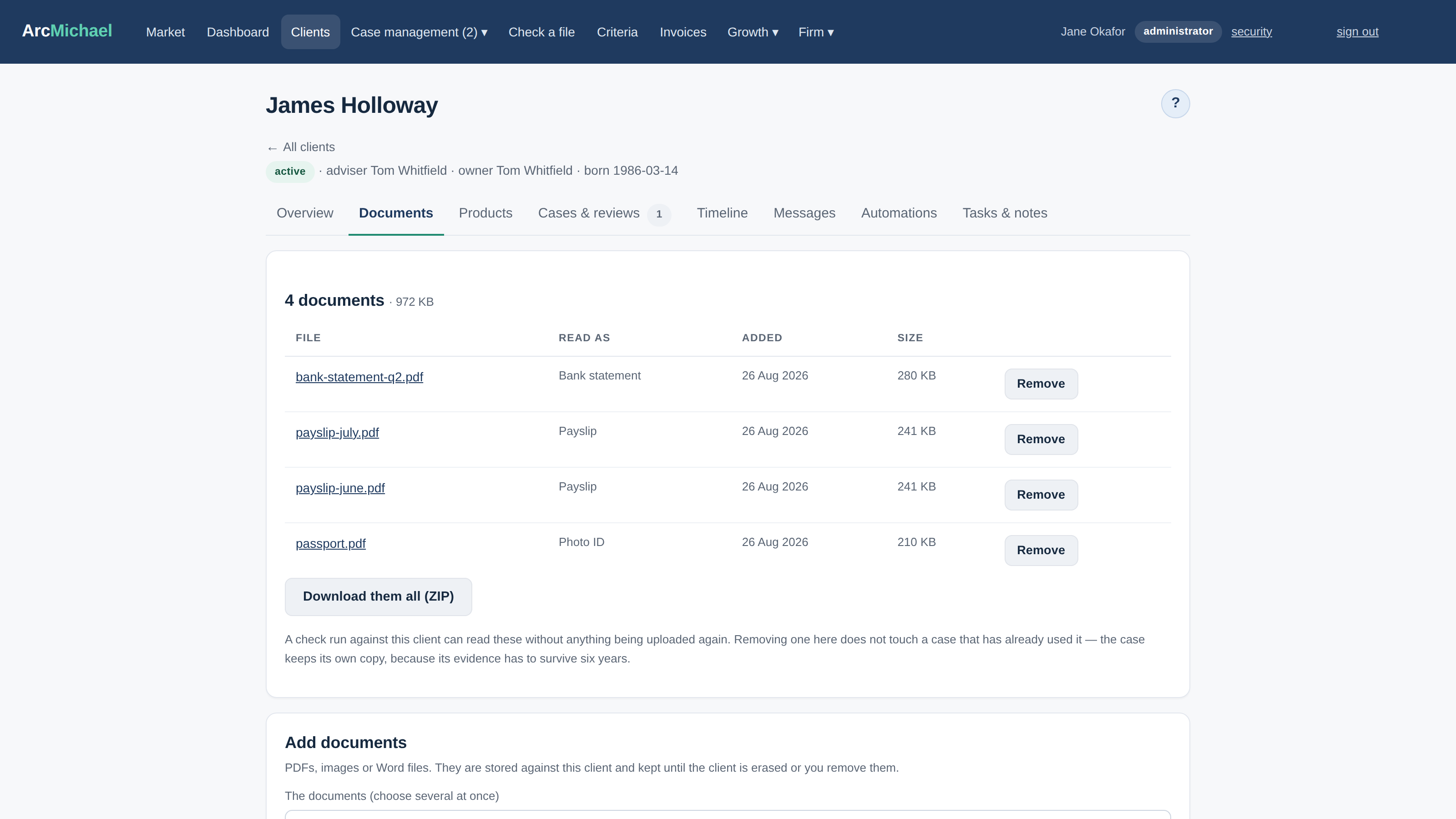Image resolution: width=1456 pixels, height=819 pixels.
Task: Expand the Case management dropdown
Action: click(419, 32)
